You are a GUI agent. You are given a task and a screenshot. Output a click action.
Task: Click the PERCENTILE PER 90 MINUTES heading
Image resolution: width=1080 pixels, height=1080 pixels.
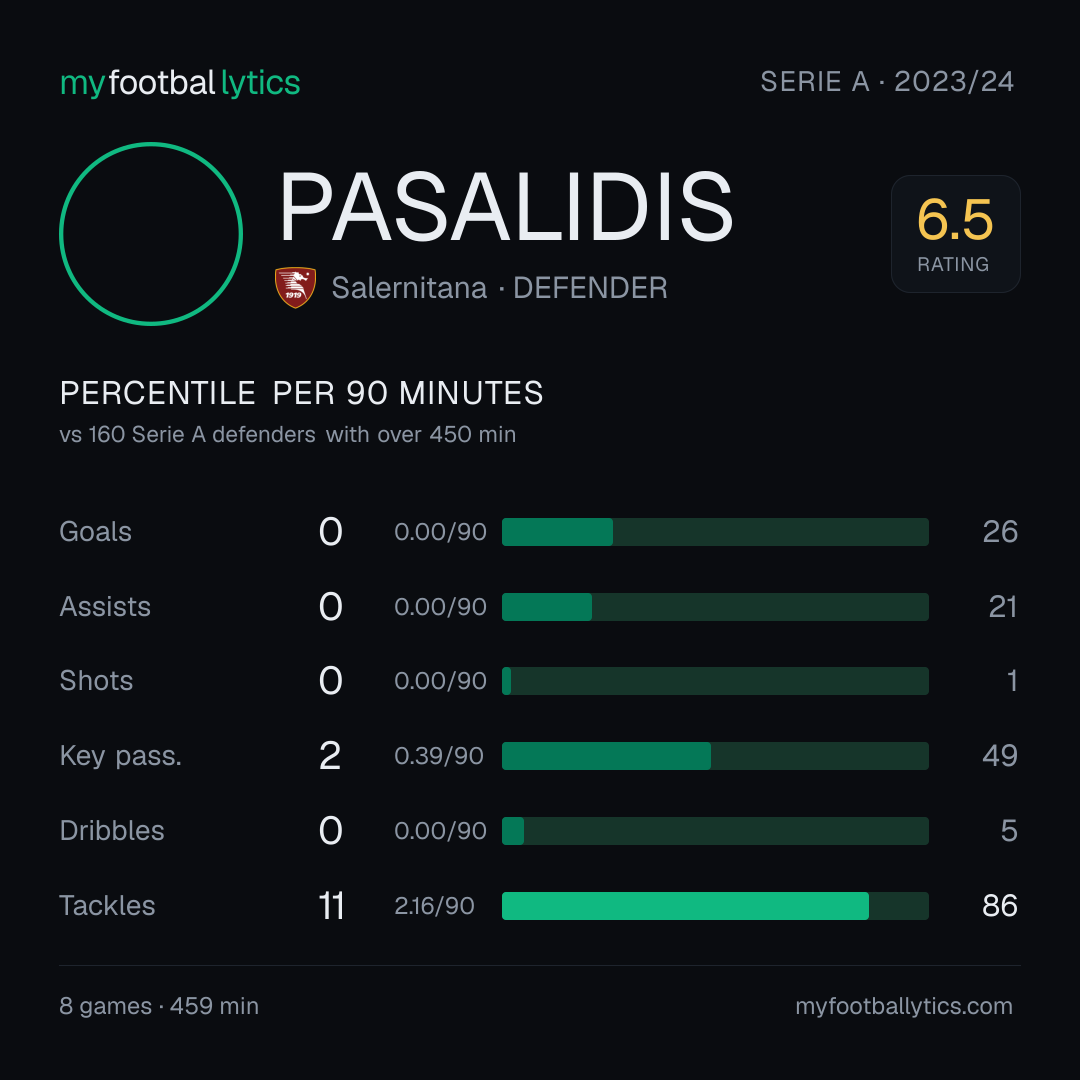(302, 393)
